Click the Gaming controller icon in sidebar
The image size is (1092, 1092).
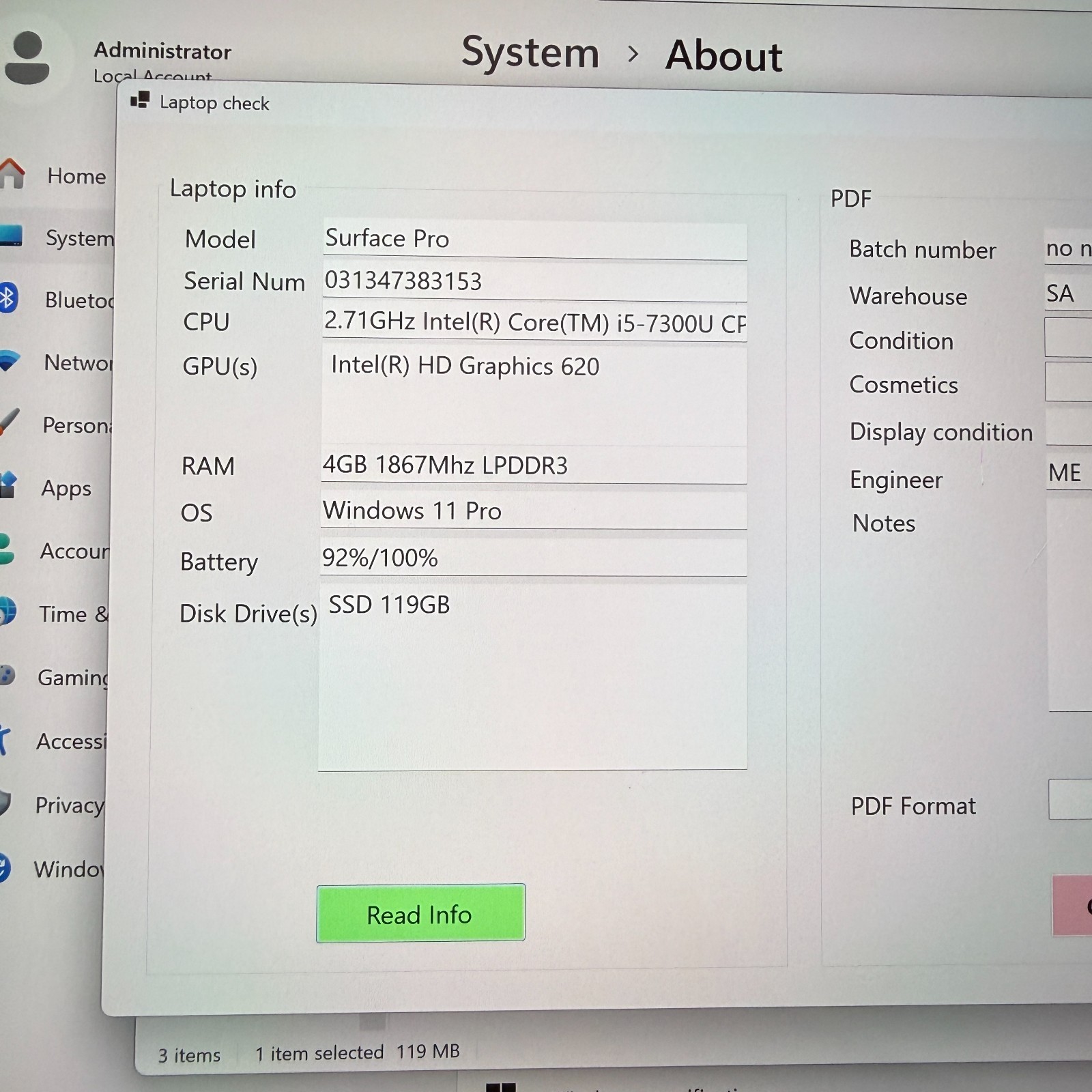click(x=7, y=675)
